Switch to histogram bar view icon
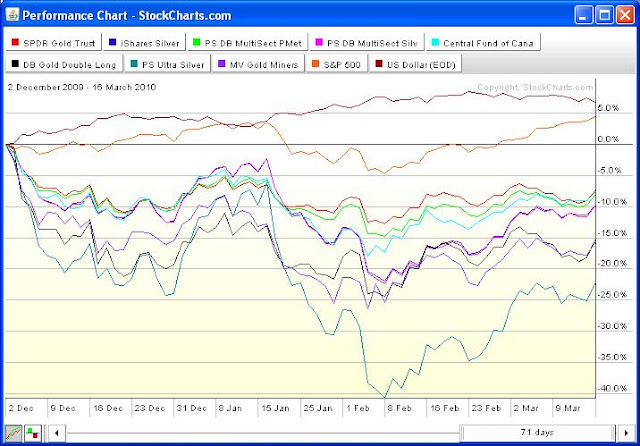 tap(33, 433)
